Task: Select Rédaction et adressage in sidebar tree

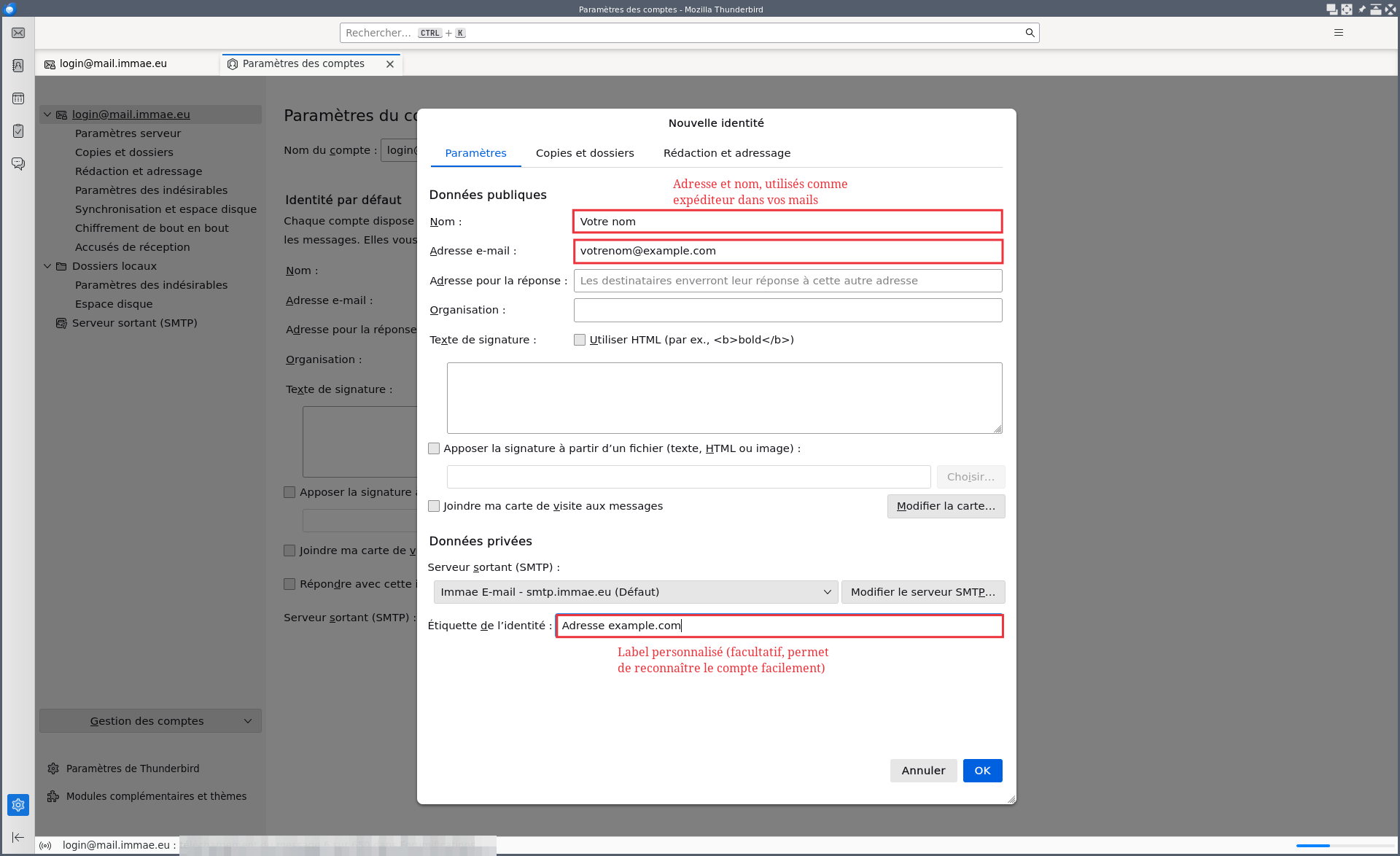Action: (139, 171)
